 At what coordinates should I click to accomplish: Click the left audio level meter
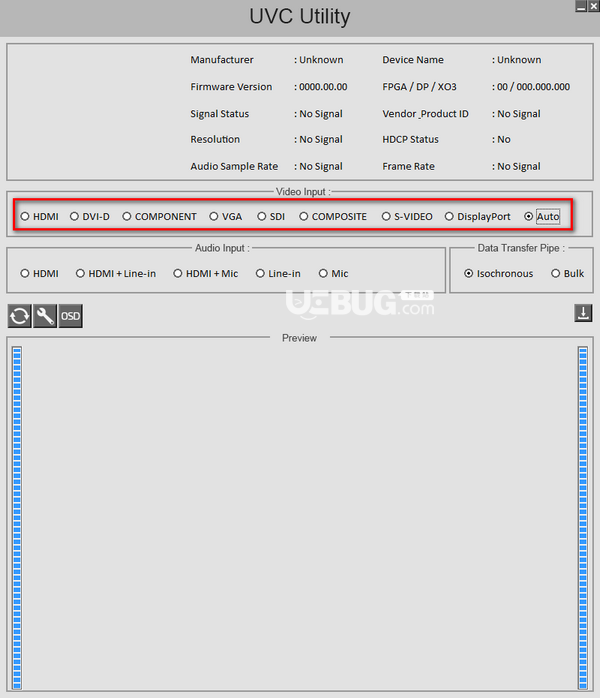point(17,518)
